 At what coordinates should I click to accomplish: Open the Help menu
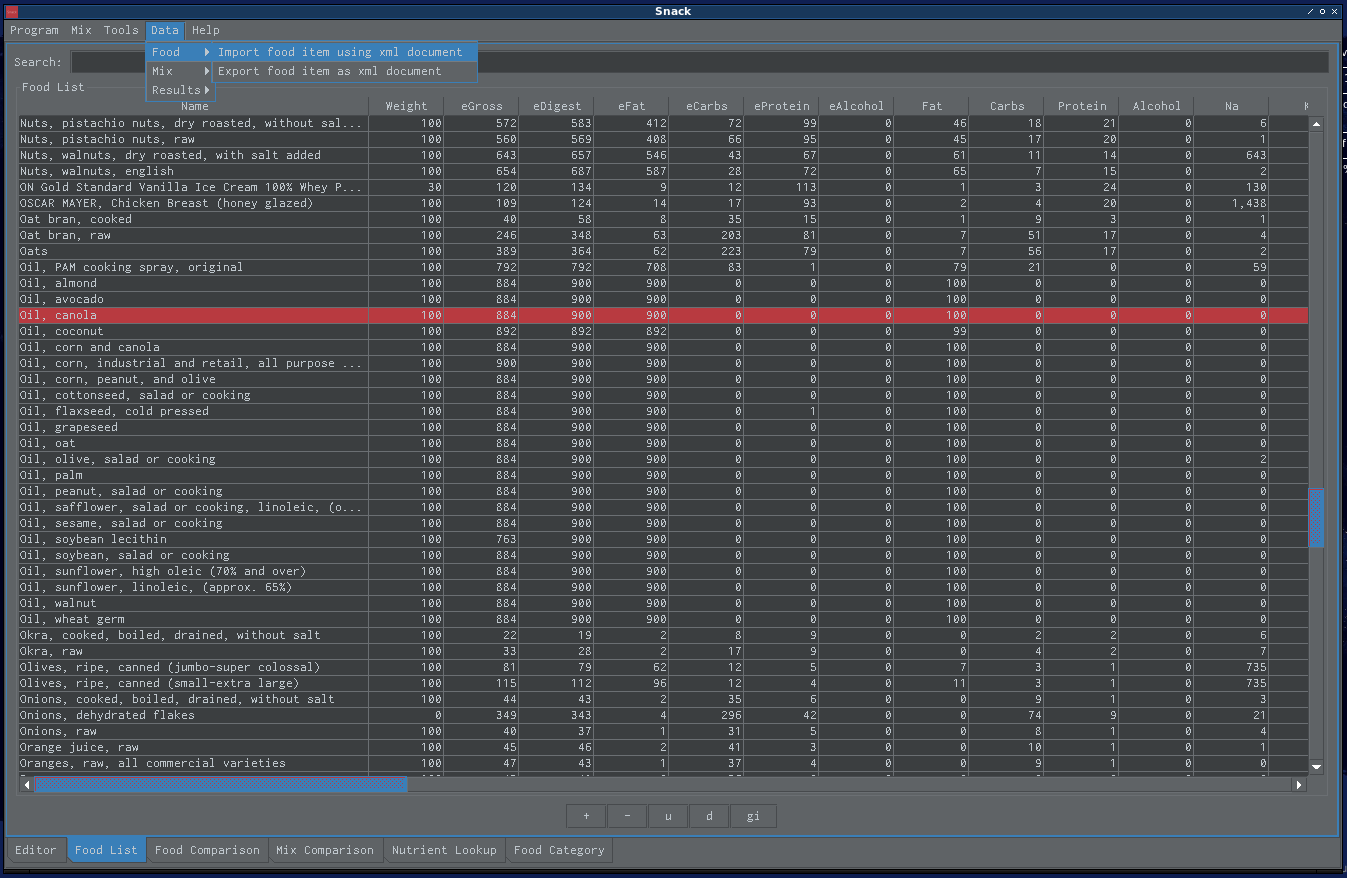[205, 30]
